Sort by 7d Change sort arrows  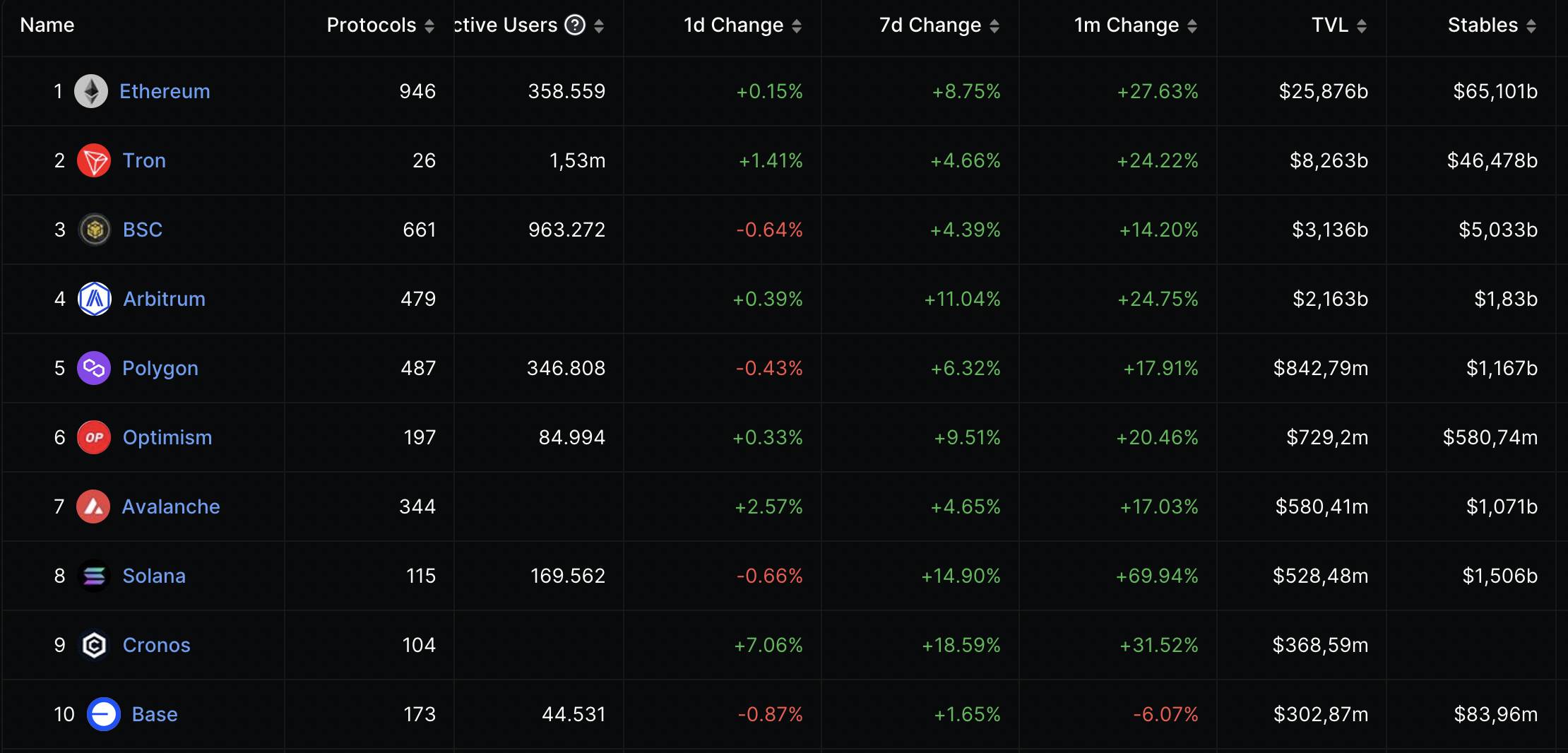coord(994,26)
